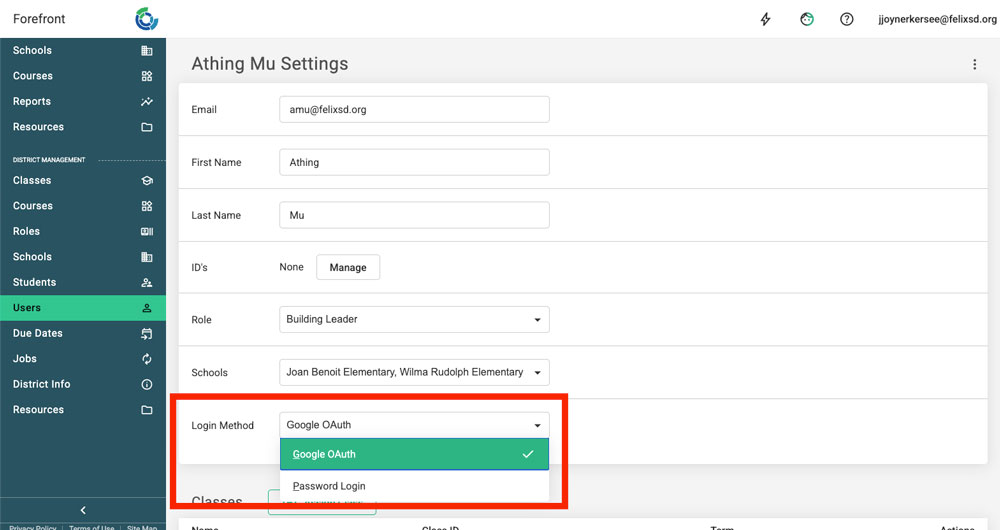Open Students in District Management
The width and height of the screenshot is (1000, 530).
coord(35,282)
